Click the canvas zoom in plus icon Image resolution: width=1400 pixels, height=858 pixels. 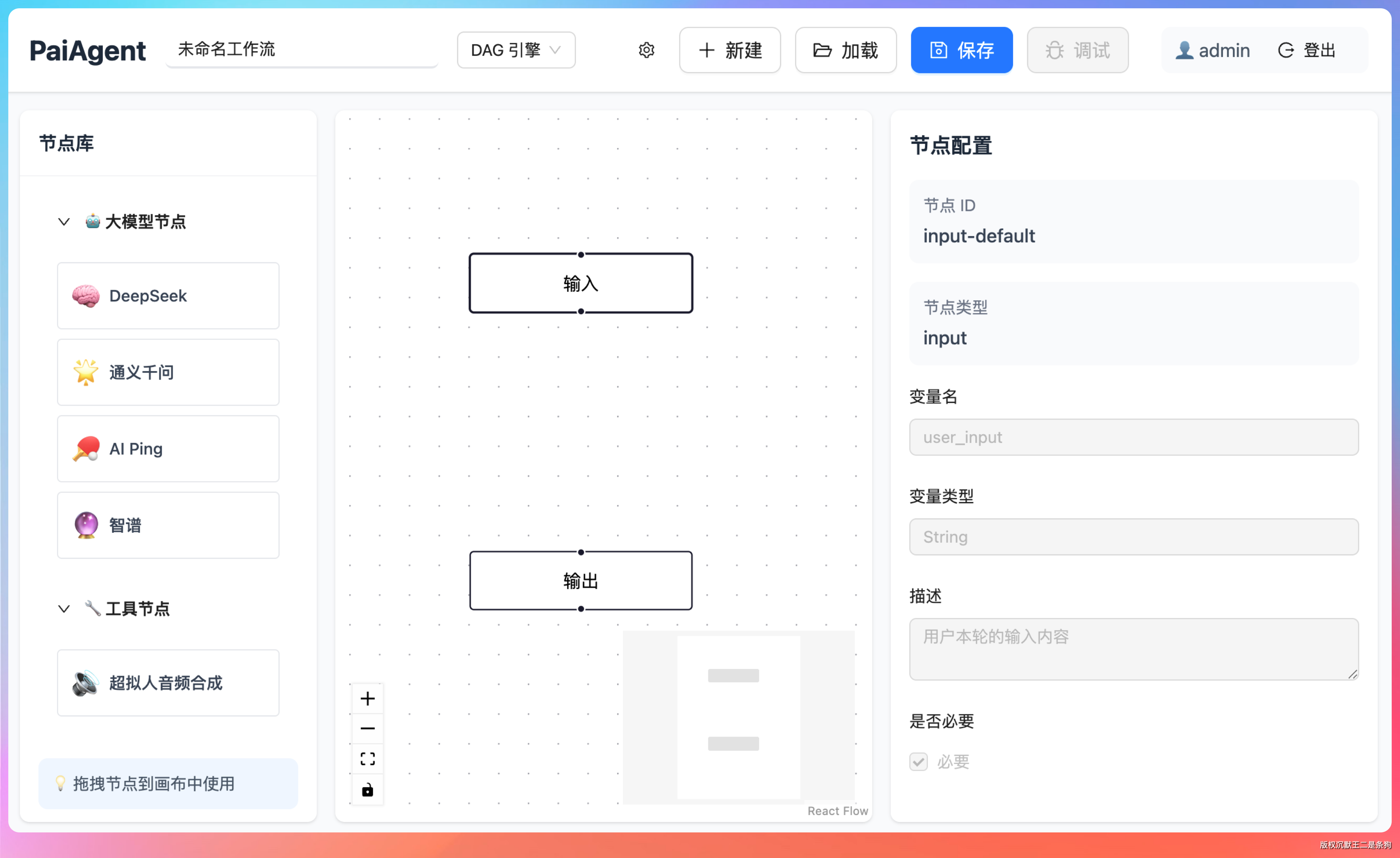click(368, 698)
